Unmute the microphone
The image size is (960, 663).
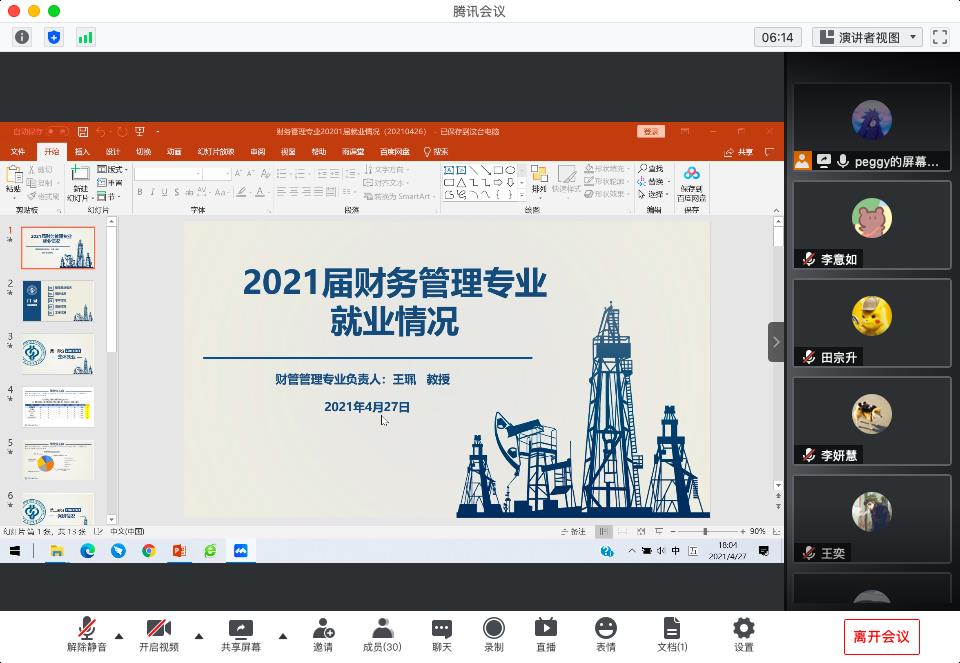pos(87,634)
